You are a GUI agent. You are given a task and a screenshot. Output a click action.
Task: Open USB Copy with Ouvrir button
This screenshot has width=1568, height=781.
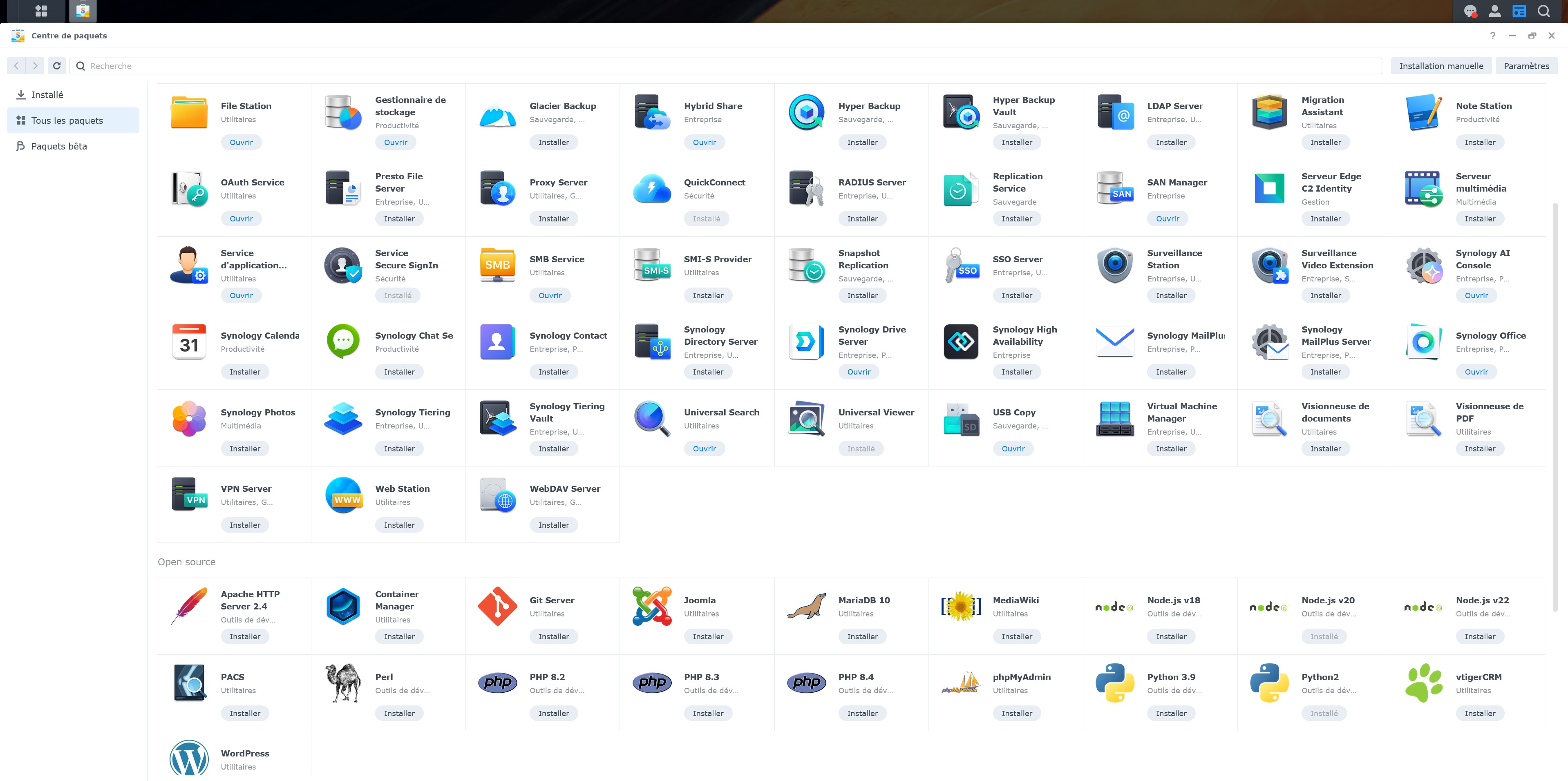[1013, 448]
